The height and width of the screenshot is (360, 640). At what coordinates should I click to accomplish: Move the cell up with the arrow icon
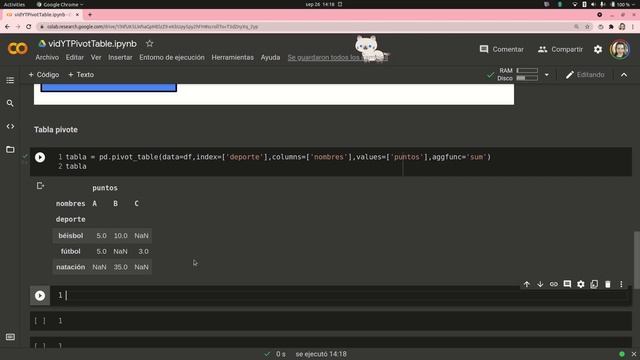click(527, 284)
